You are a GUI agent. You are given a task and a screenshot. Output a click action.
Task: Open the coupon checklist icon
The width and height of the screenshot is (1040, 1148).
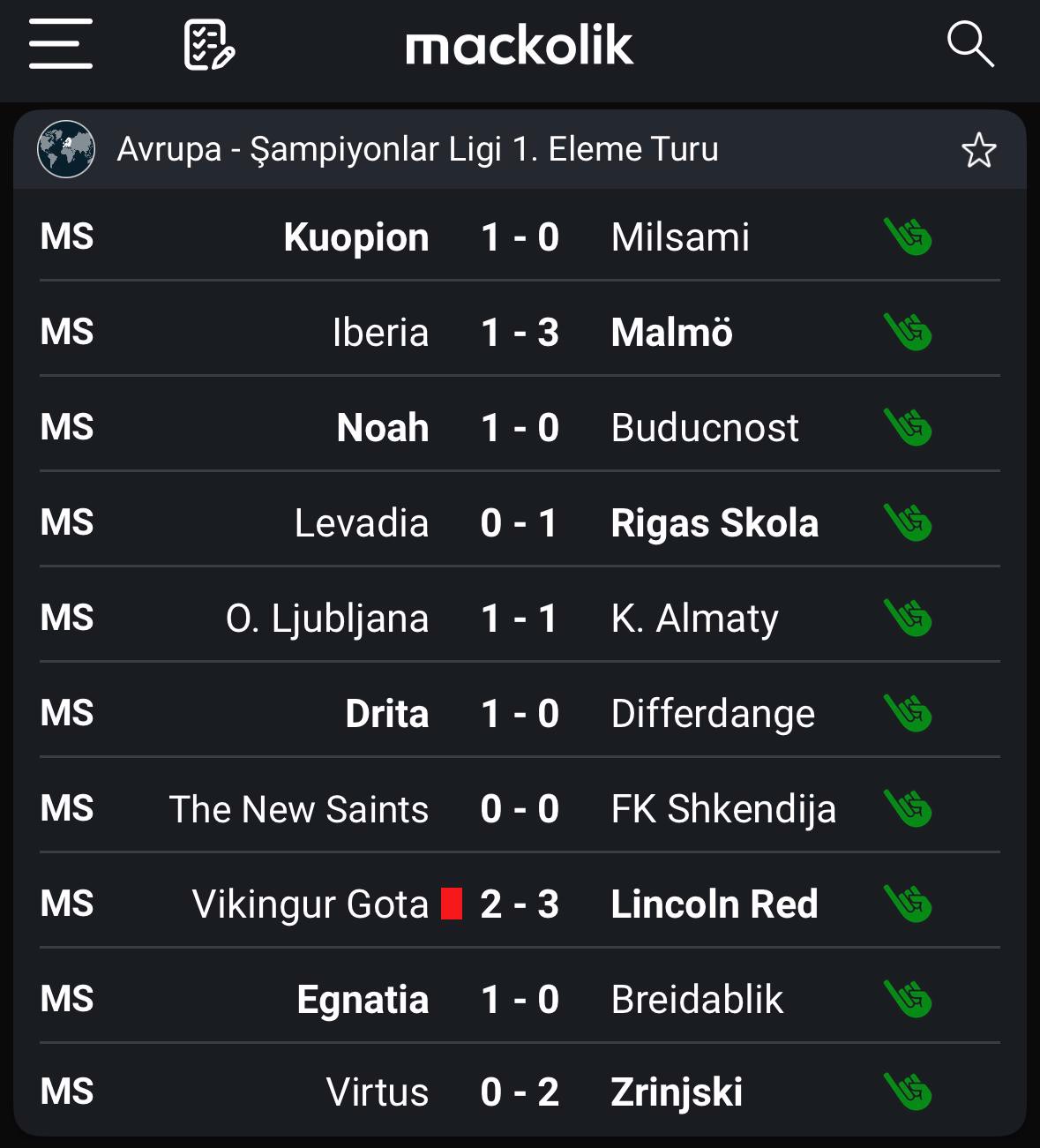tap(209, 45)
